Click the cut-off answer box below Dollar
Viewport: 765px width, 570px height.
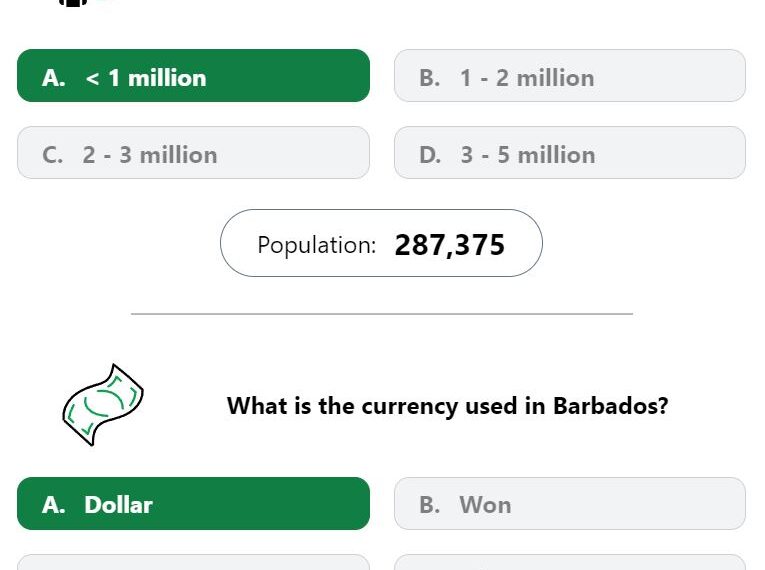click(x=193, y=562)
